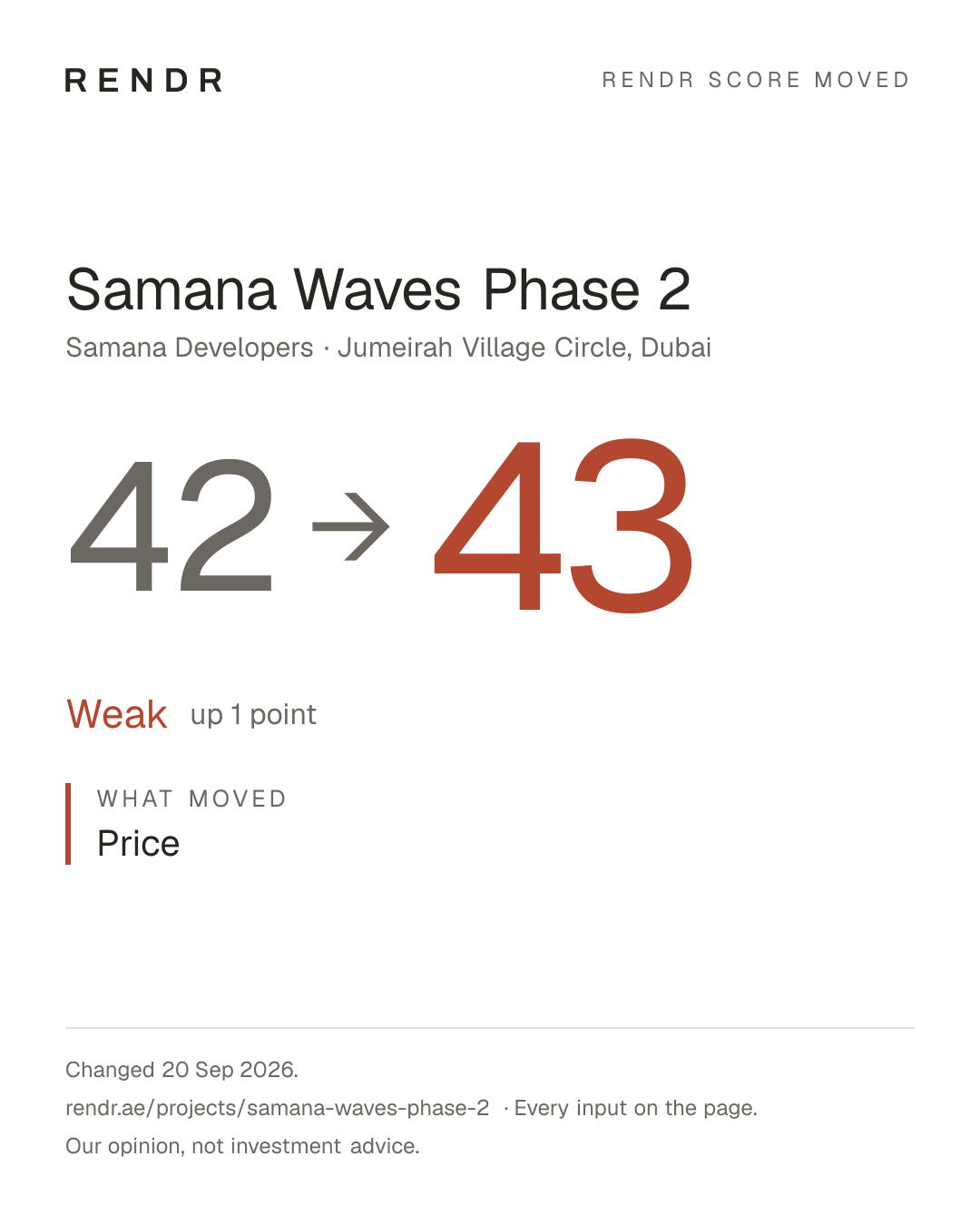The height and width of the screenshot is (1225, 980).
Task: Click the new score 43
Action: [x=564, y=524]
